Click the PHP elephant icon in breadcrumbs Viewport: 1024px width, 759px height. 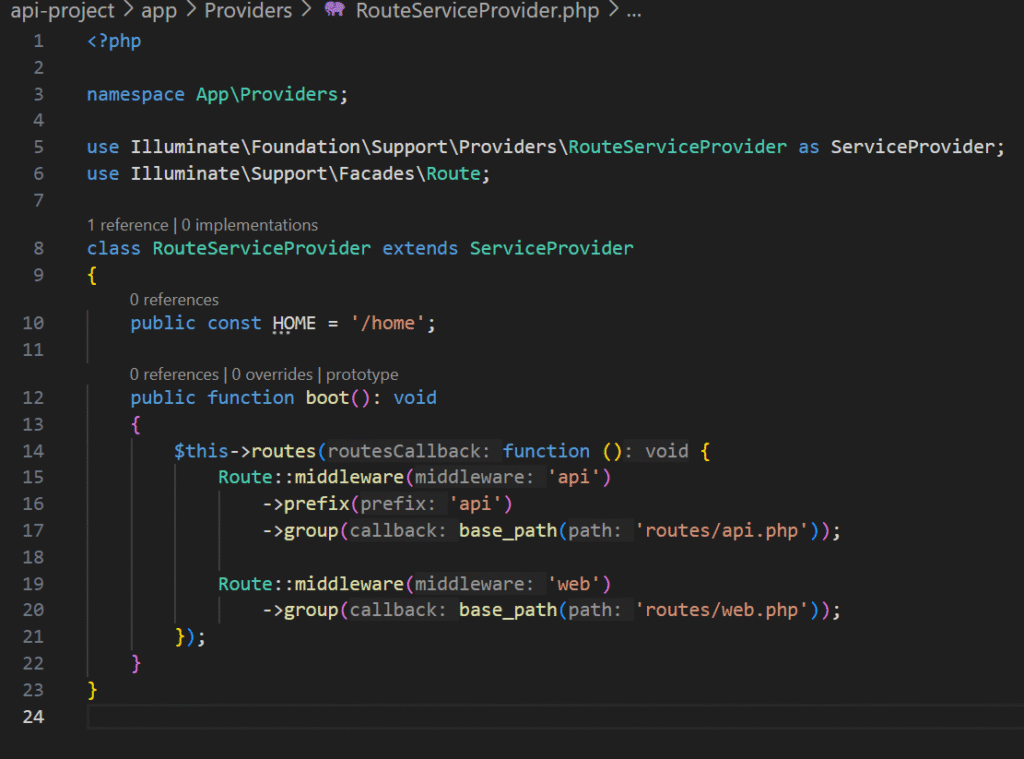tap(336, 12)
